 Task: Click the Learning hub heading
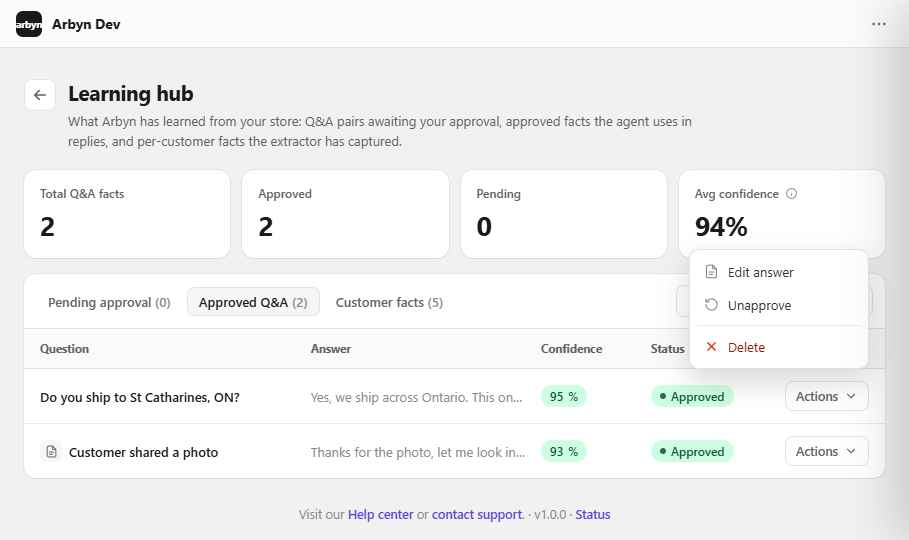click(x=131, y=94)
